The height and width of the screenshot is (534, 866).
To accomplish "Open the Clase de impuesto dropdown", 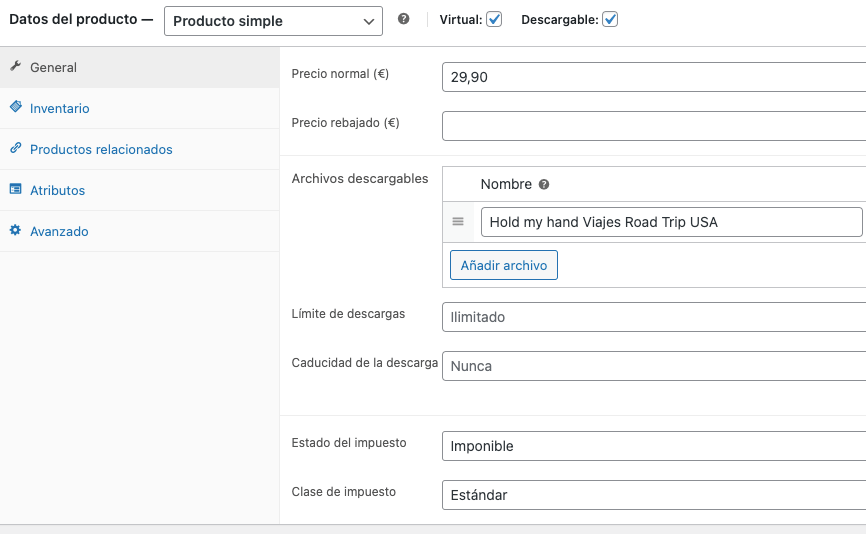I will point(654,495).
